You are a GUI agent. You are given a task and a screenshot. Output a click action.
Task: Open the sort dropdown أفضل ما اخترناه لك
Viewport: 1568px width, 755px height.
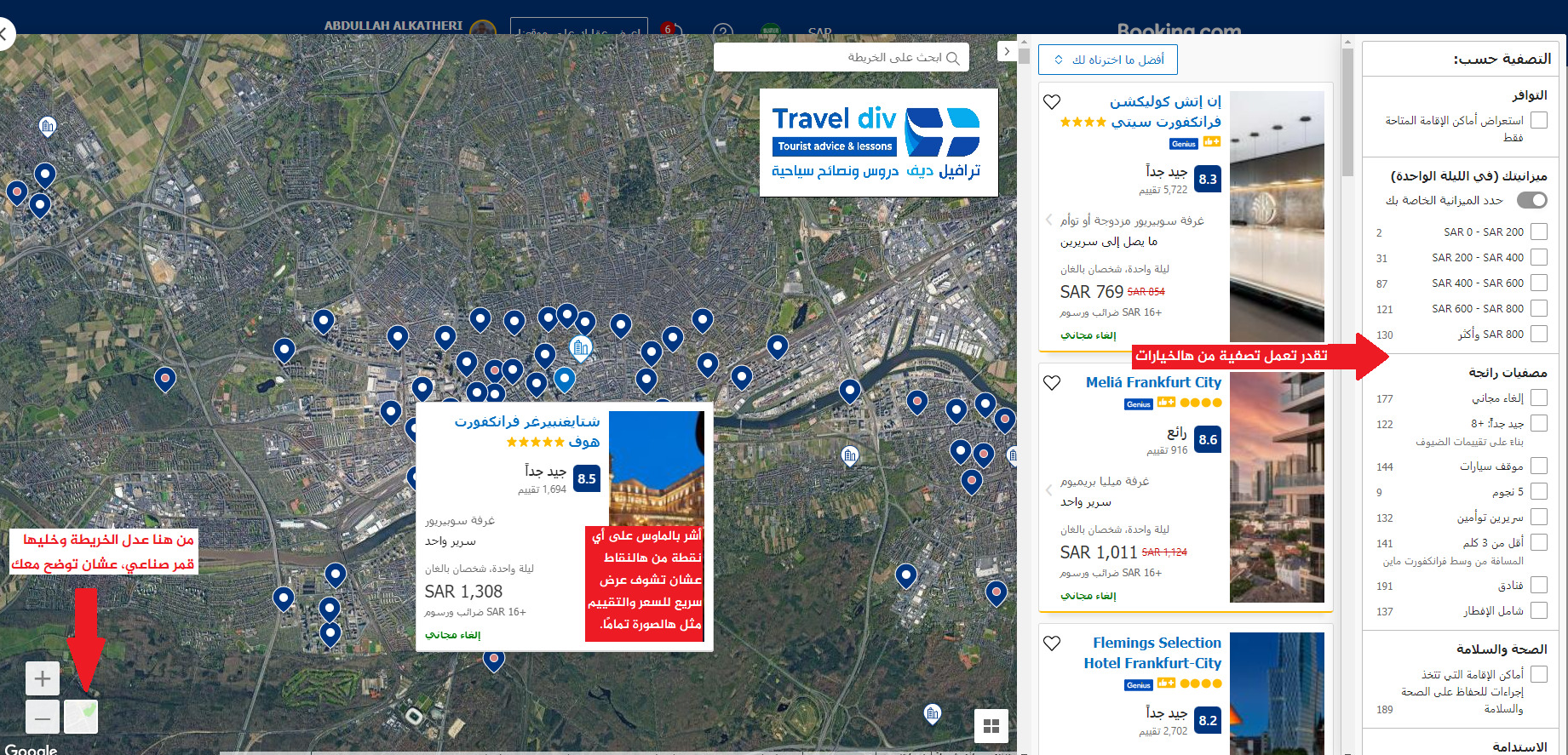[x=1108, y=60]
